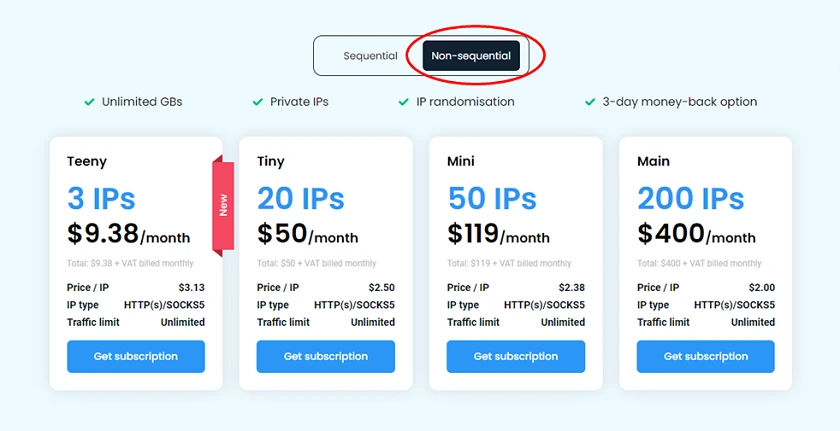Click the Teeny plan title
The width and height of the screenshot is (840, 431).
(x=87, y=162)
